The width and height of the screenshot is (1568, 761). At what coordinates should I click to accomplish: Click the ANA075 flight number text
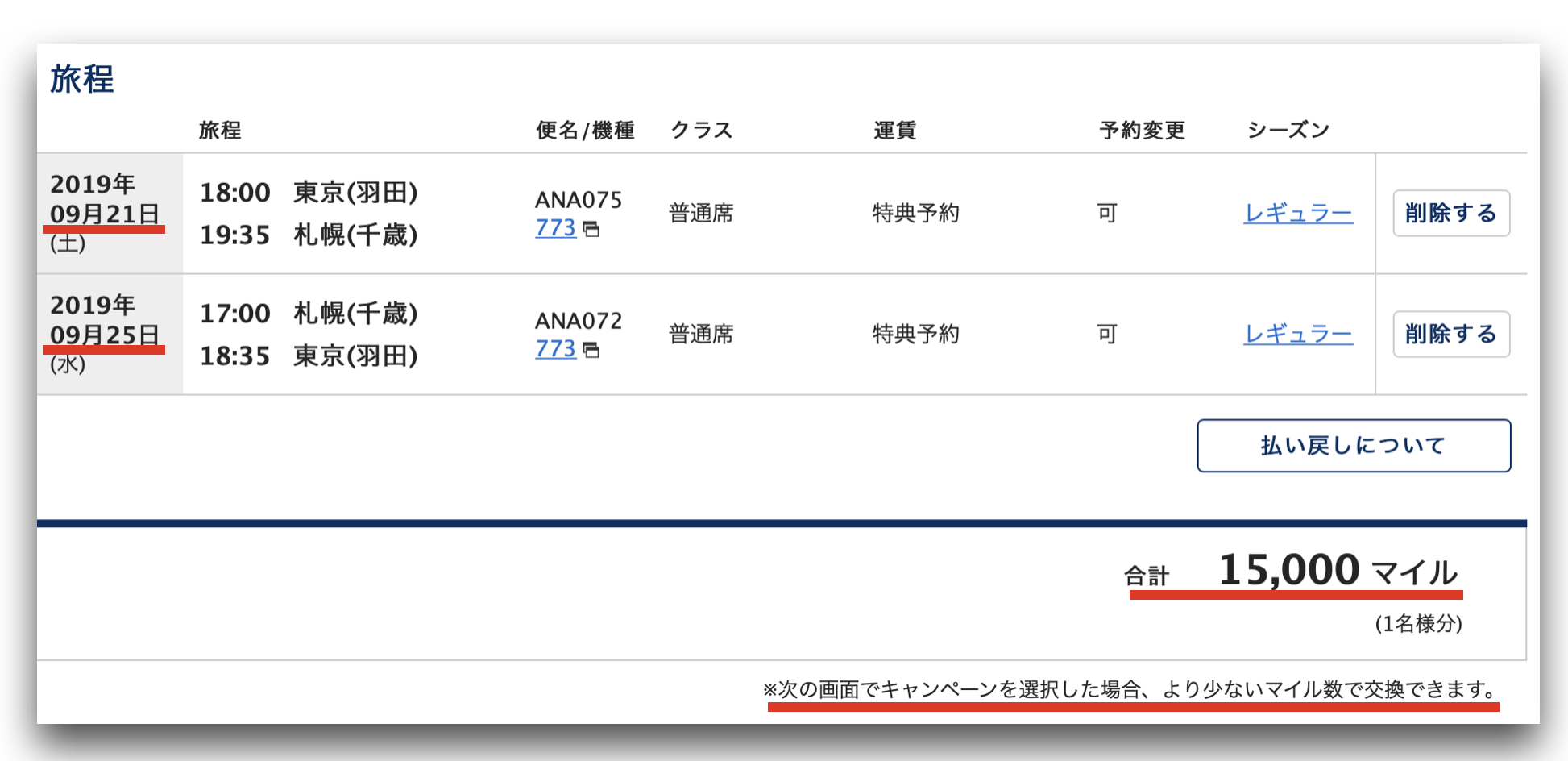[x=579, y=199]
